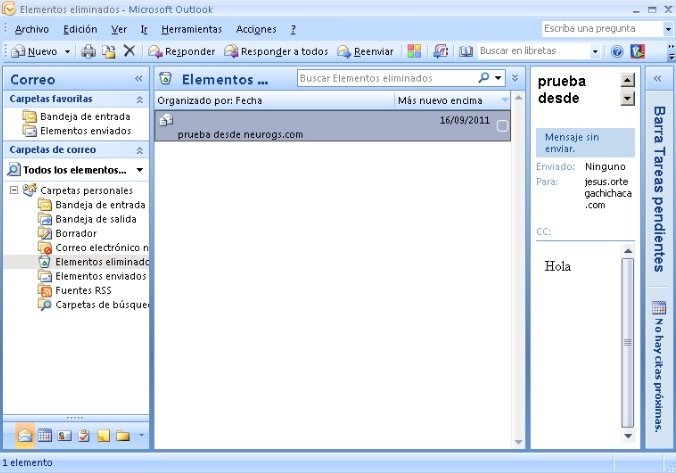Open the Acciones menu

256,29
